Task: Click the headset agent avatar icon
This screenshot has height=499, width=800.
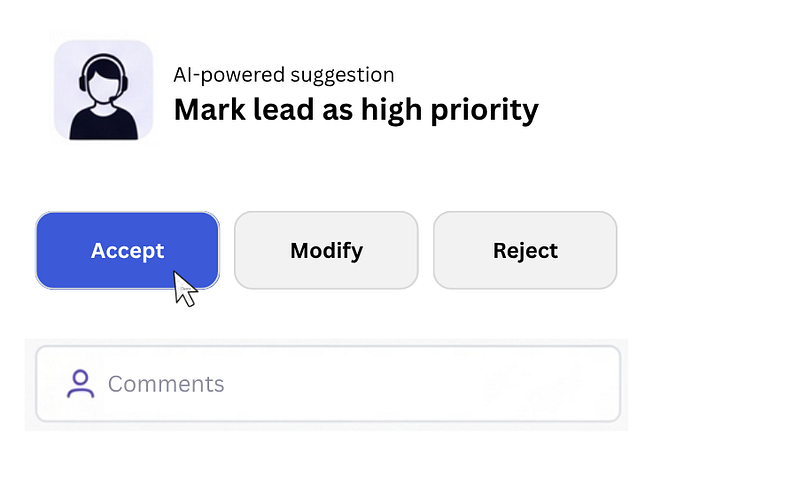Action: [x=103, y=90]
